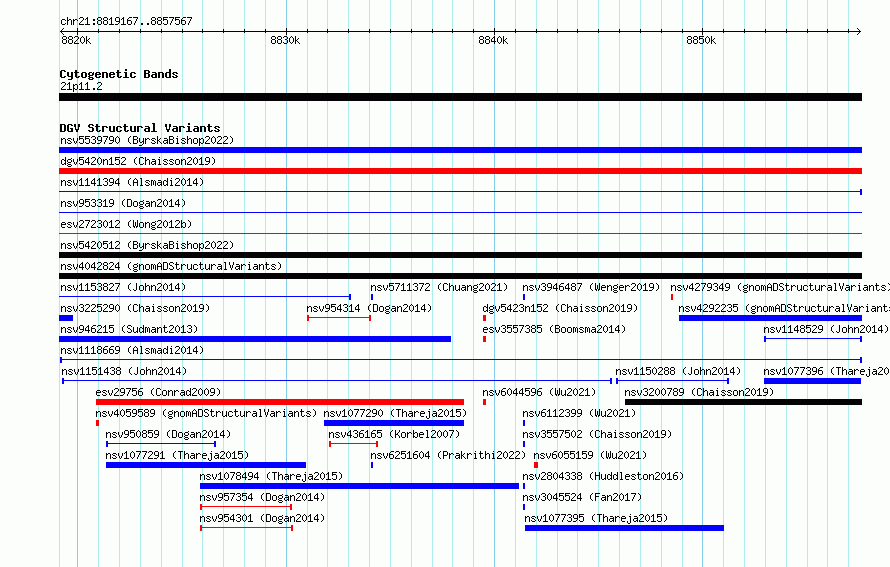Click nsv5711372 (Chuang2021) variant label
Viewport: 890px width, 567px height.
coord(439,287)
